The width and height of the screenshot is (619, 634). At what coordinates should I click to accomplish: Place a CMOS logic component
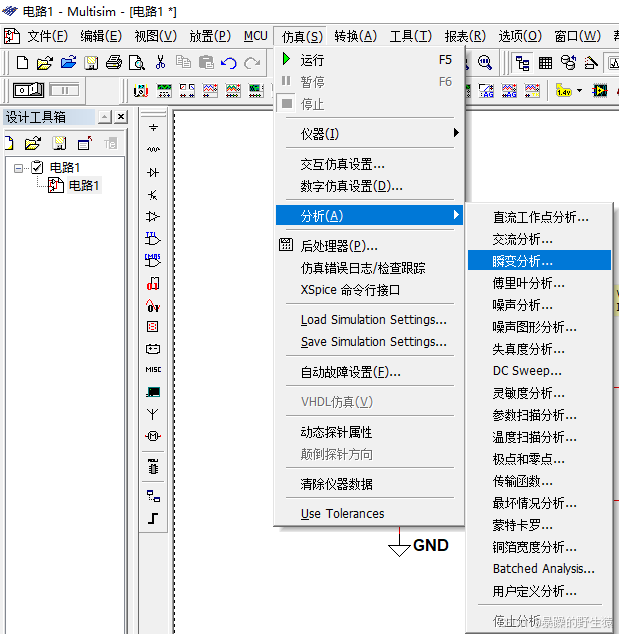(x=153, y=261)
